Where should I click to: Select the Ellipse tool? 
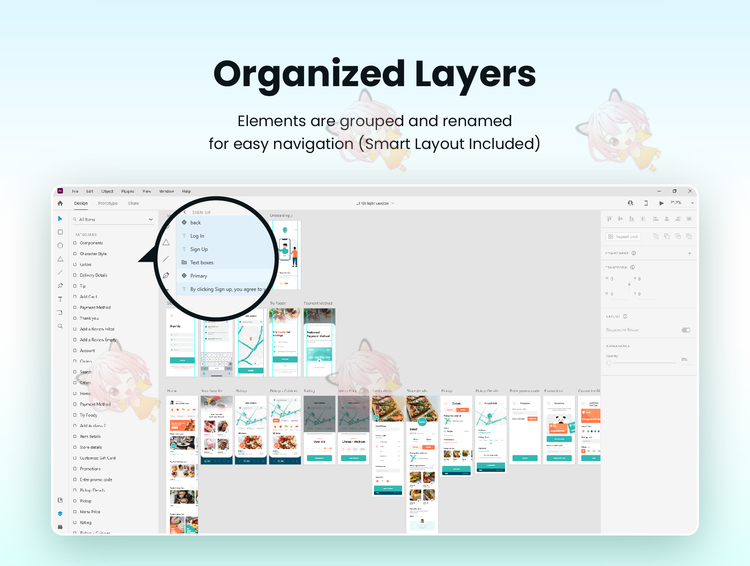point(60,245)
